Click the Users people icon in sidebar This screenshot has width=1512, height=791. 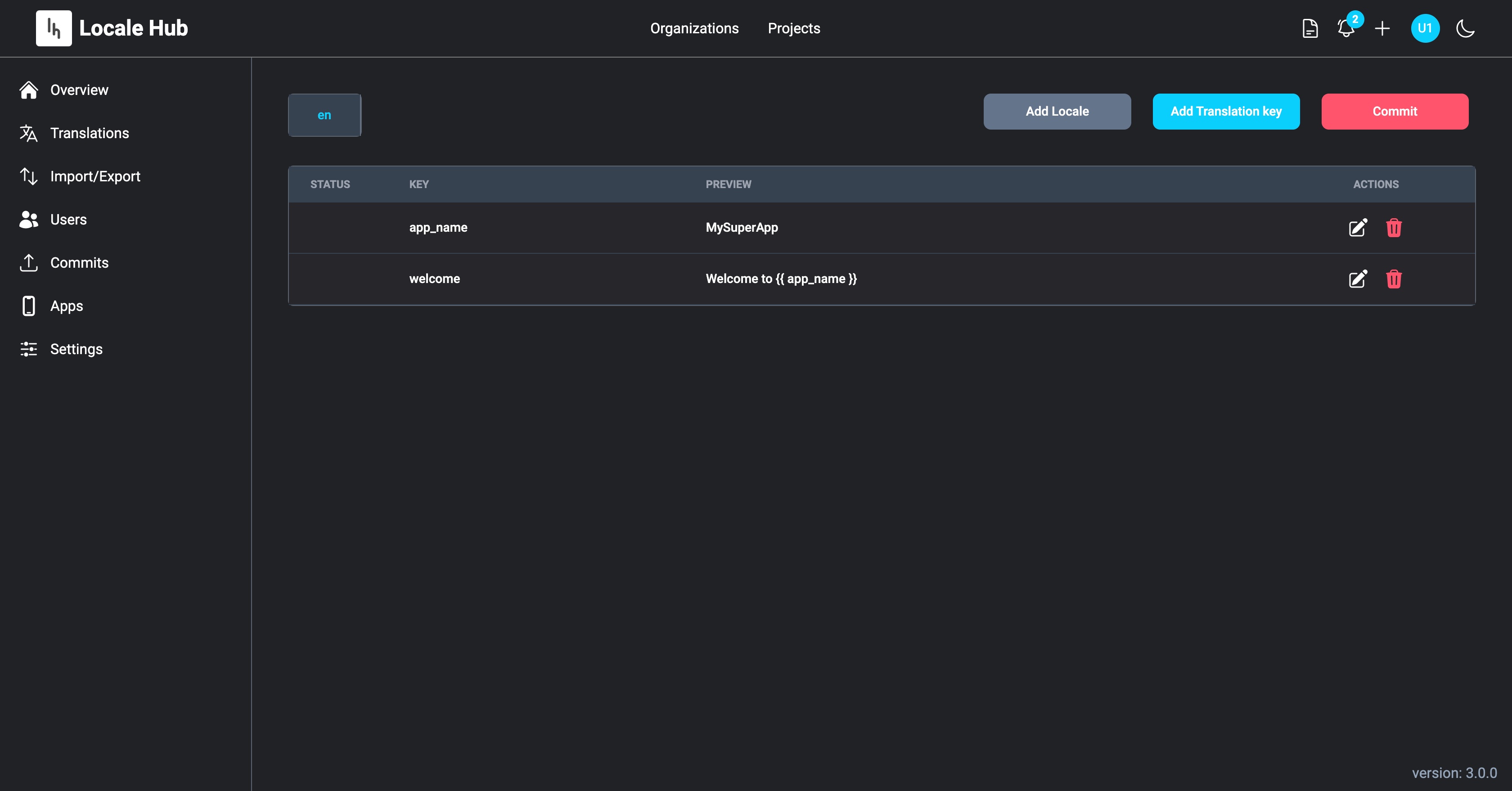[28, 220]
